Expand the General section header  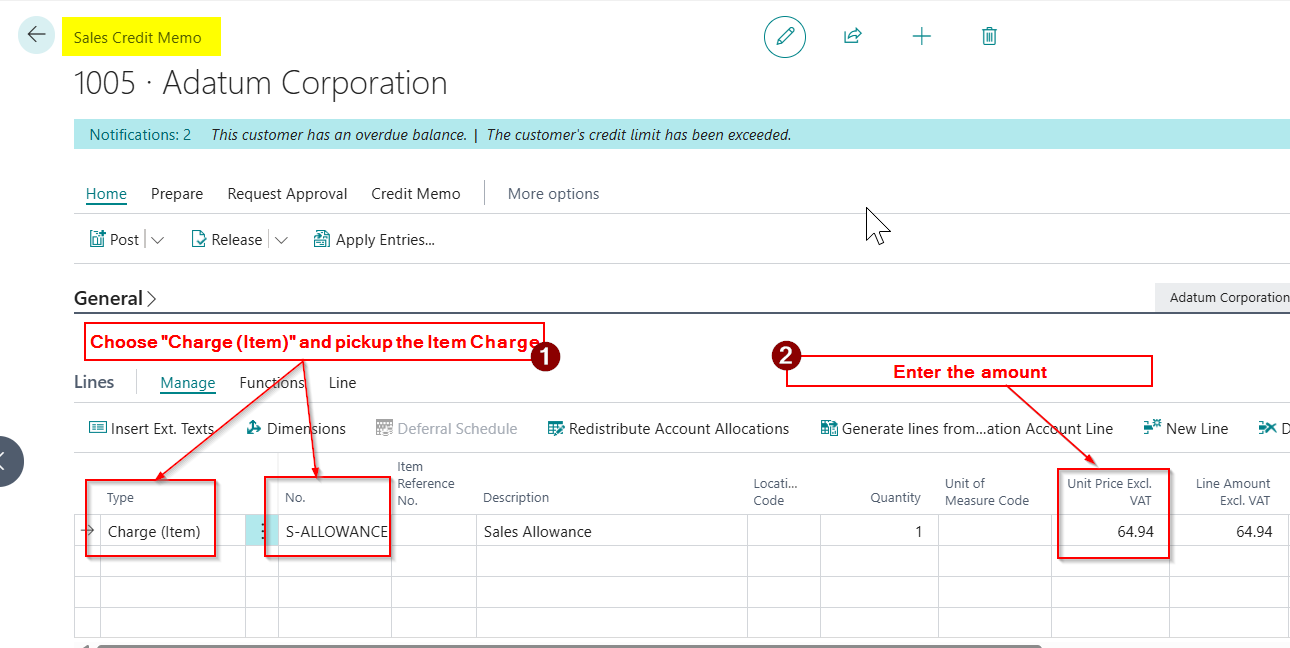(115, 298)
